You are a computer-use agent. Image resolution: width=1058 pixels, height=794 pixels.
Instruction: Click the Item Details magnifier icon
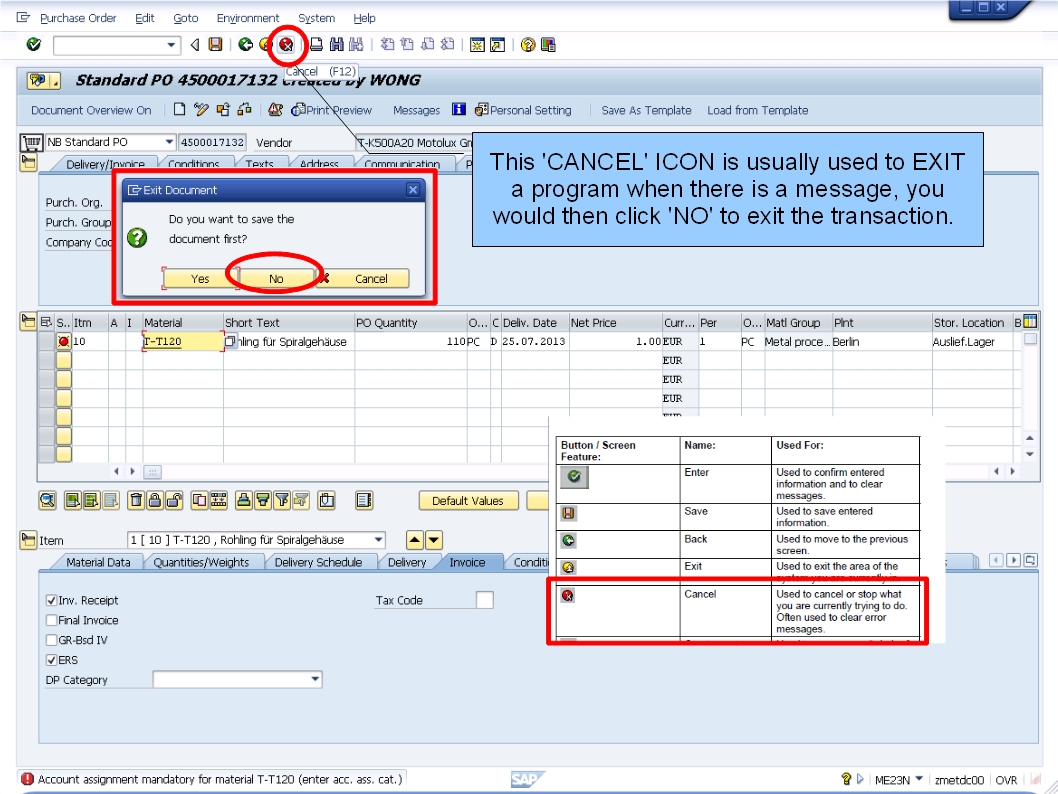[x=47, y=501]
